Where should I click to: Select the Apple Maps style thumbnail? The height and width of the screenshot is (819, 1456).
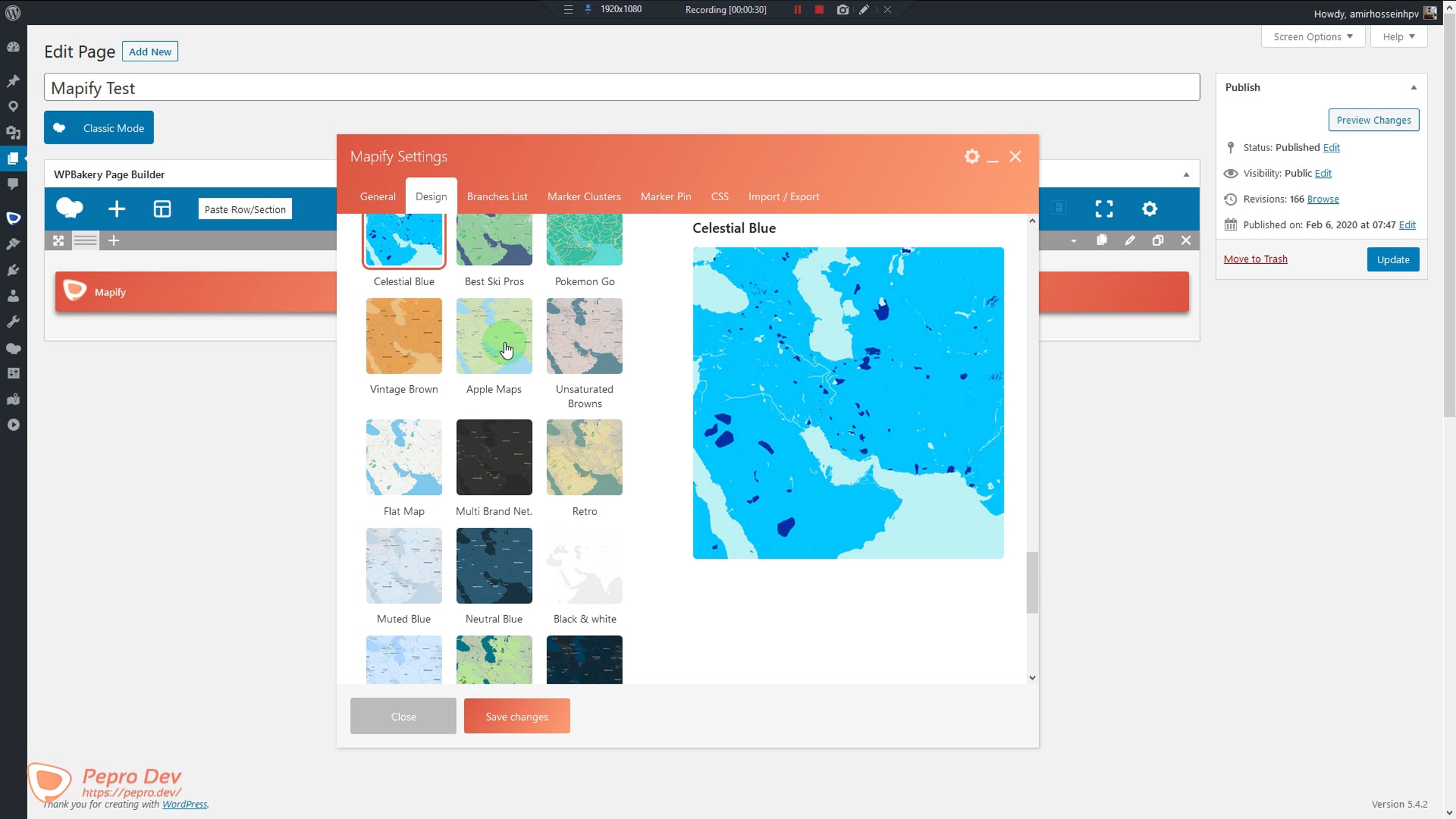click(x=494, y=336)
